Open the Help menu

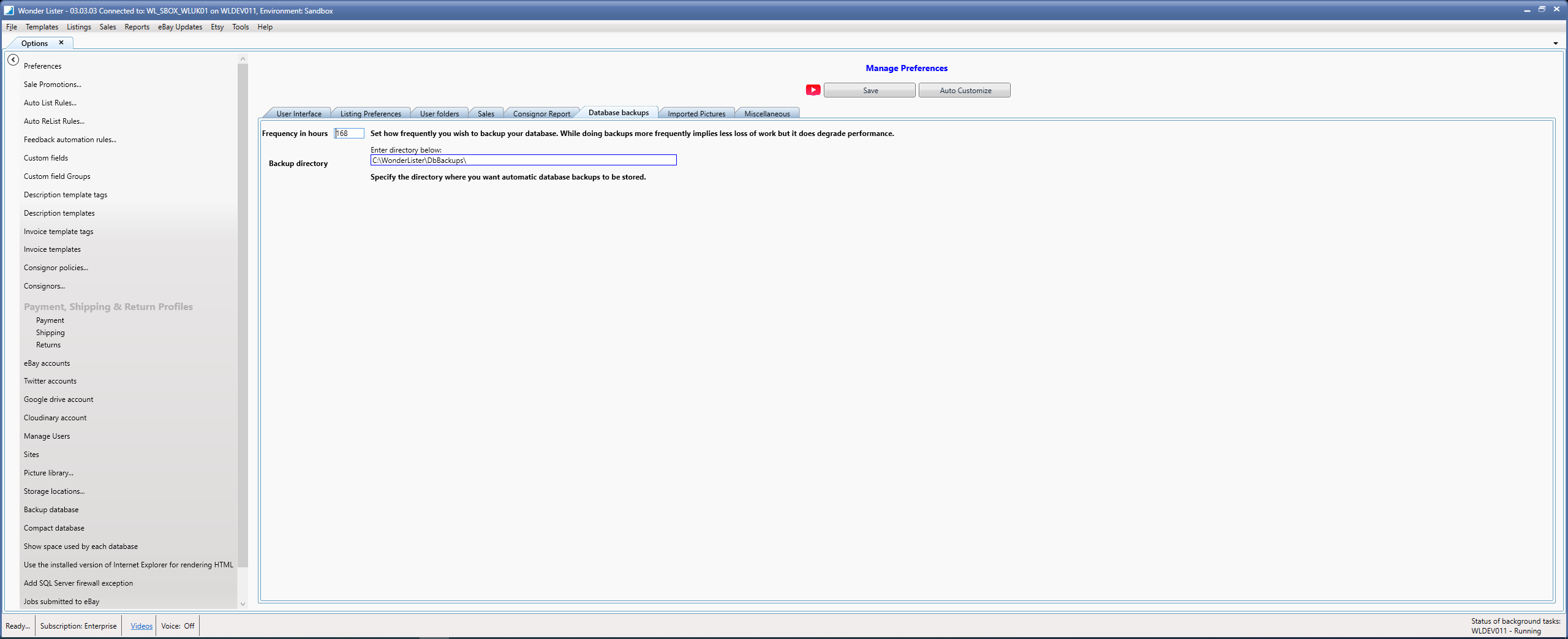(265, 27)
